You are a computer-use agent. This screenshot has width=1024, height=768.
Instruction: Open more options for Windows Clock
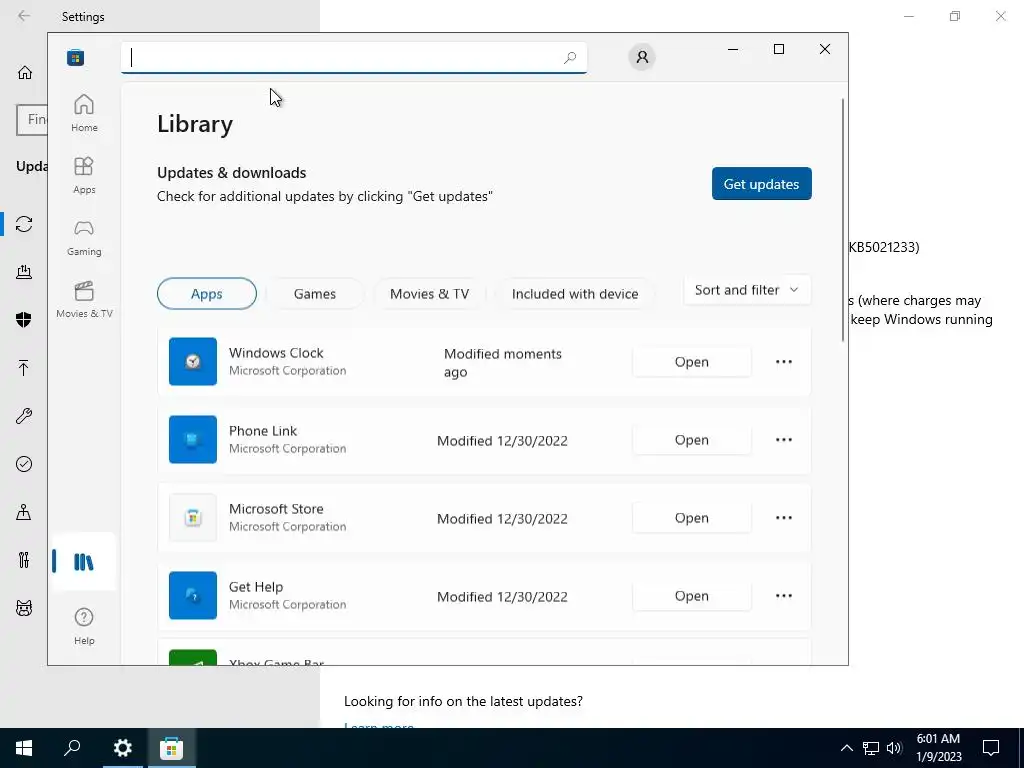(784, 362)
